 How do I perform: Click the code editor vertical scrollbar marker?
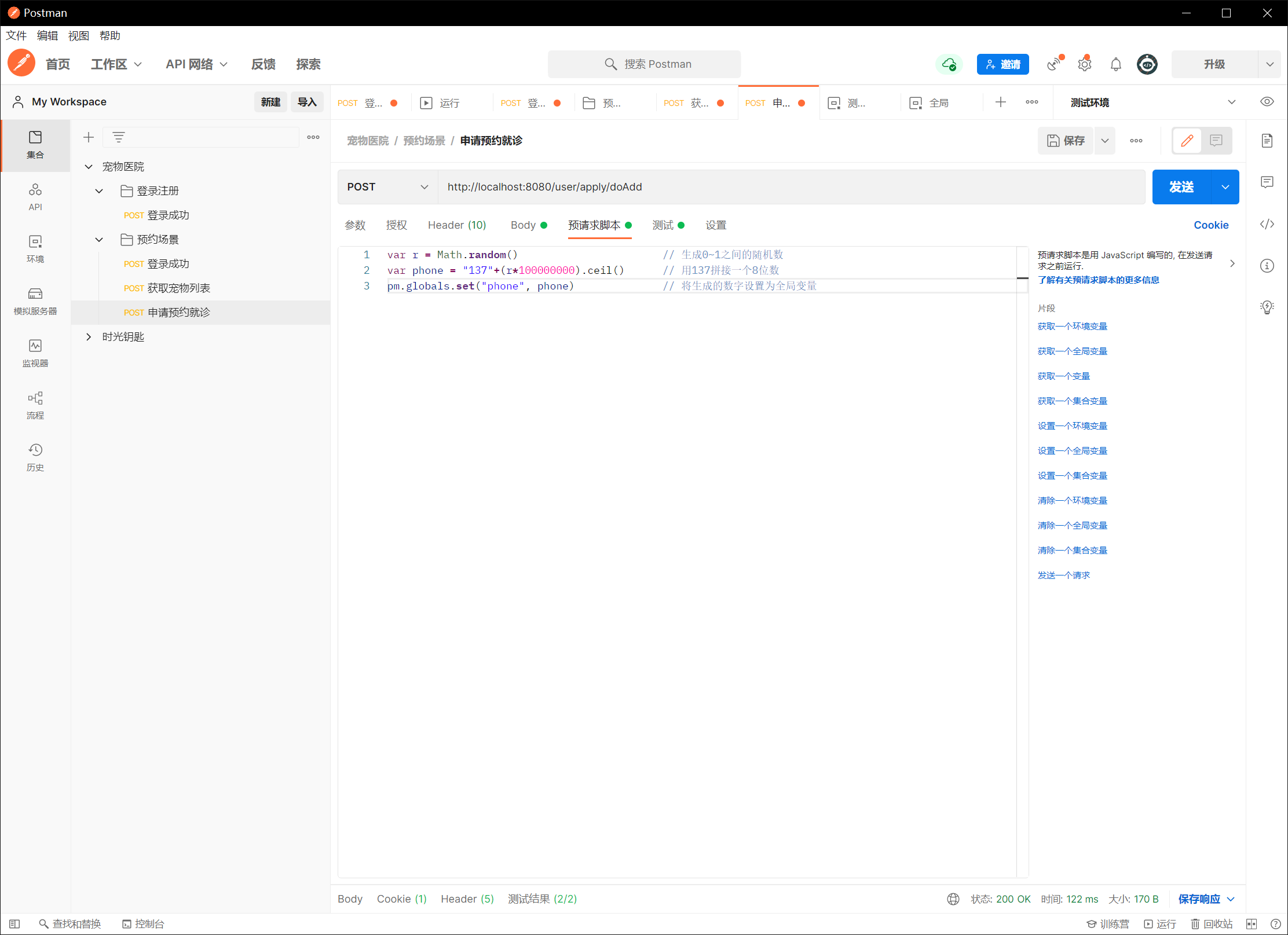pyautogui.click(x=1022, y=278)
